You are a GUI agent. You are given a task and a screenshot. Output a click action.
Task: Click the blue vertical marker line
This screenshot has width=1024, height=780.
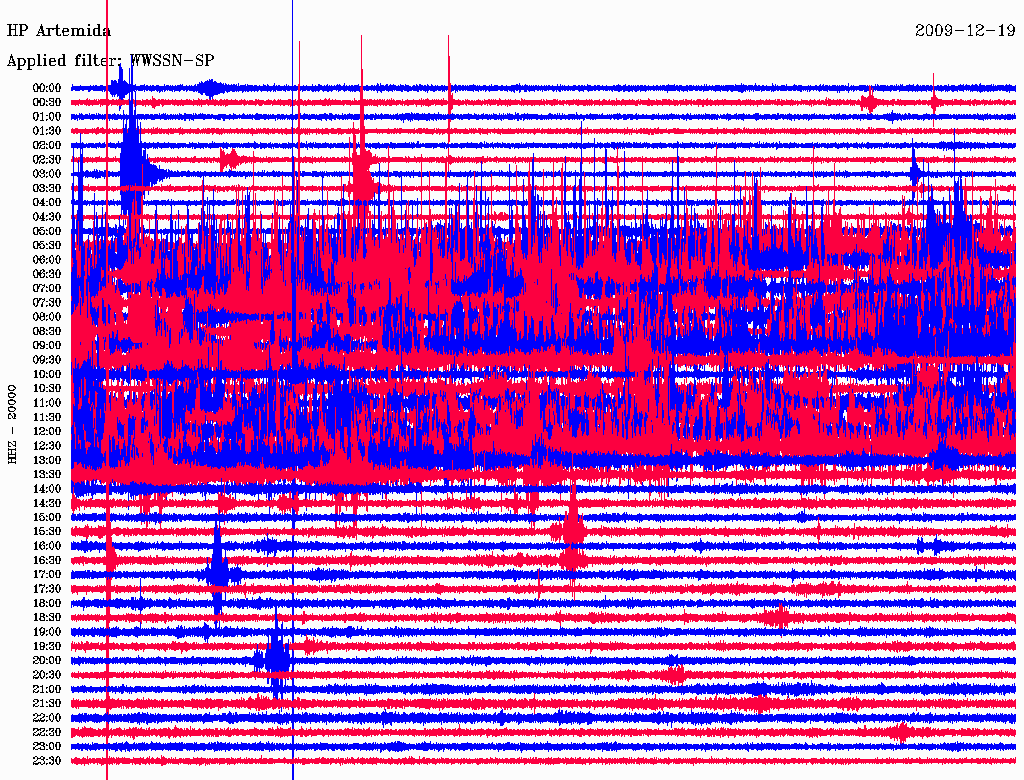click(293, 390)
